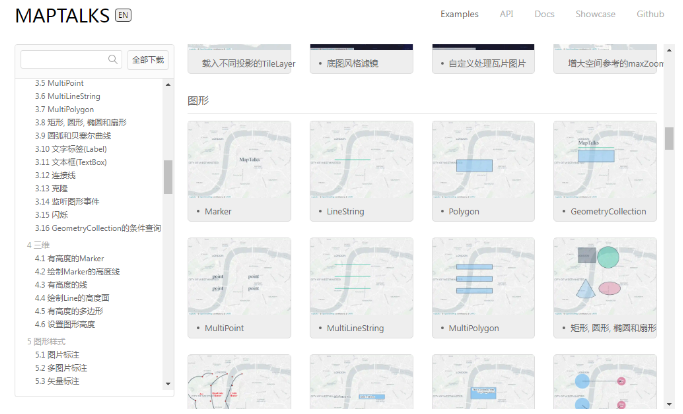Click the sidebar scrollbar thumb
This screenshot has width=683, height=414.
click(x=168, y=176)
